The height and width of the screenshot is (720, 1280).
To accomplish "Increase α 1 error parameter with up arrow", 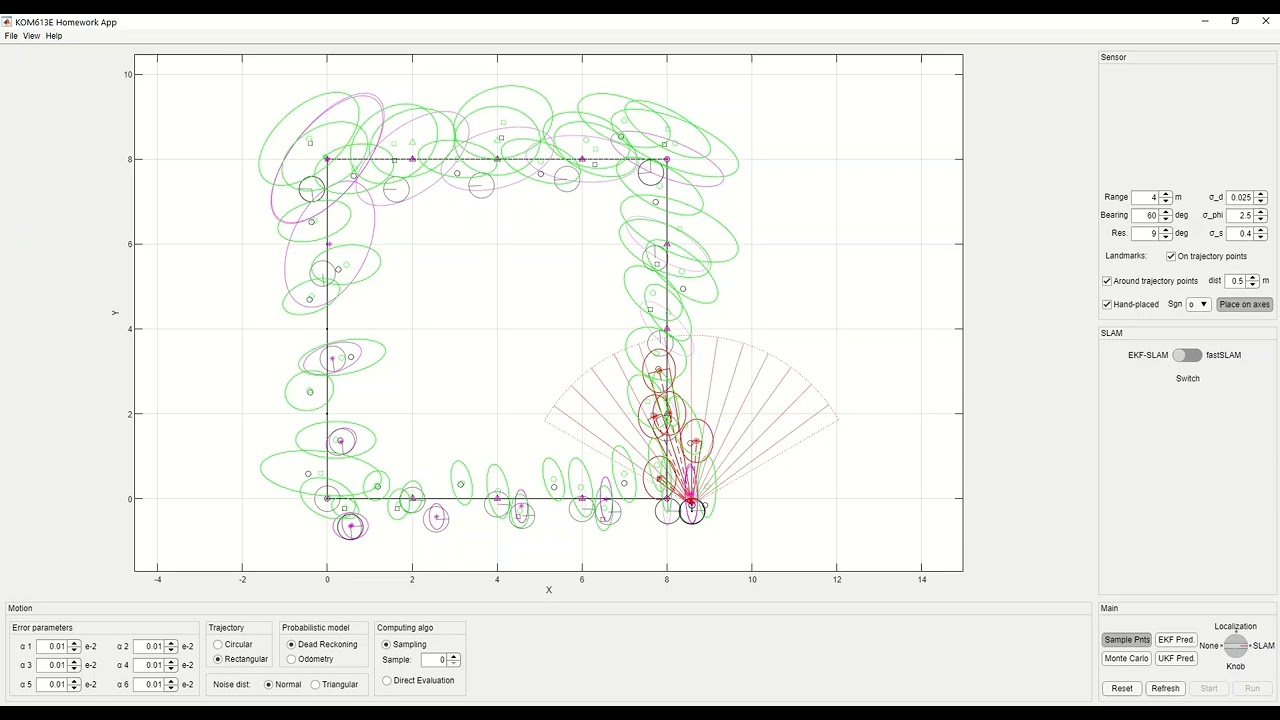I will tap(74, 643).
